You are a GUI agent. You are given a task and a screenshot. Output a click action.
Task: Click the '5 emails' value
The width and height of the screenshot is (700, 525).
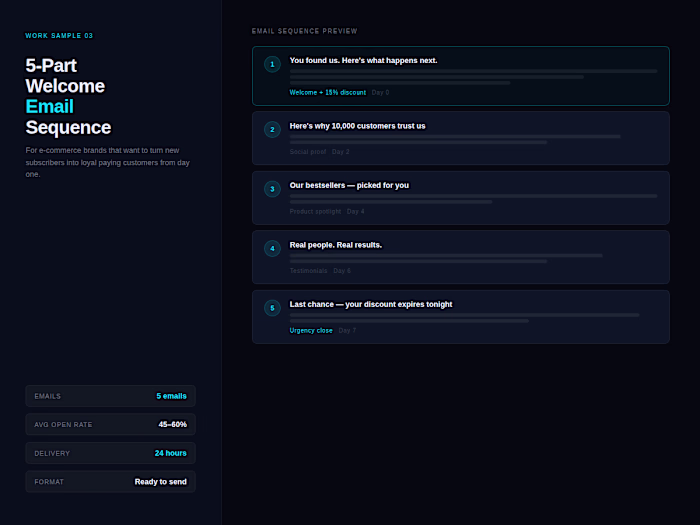(171, 396)
